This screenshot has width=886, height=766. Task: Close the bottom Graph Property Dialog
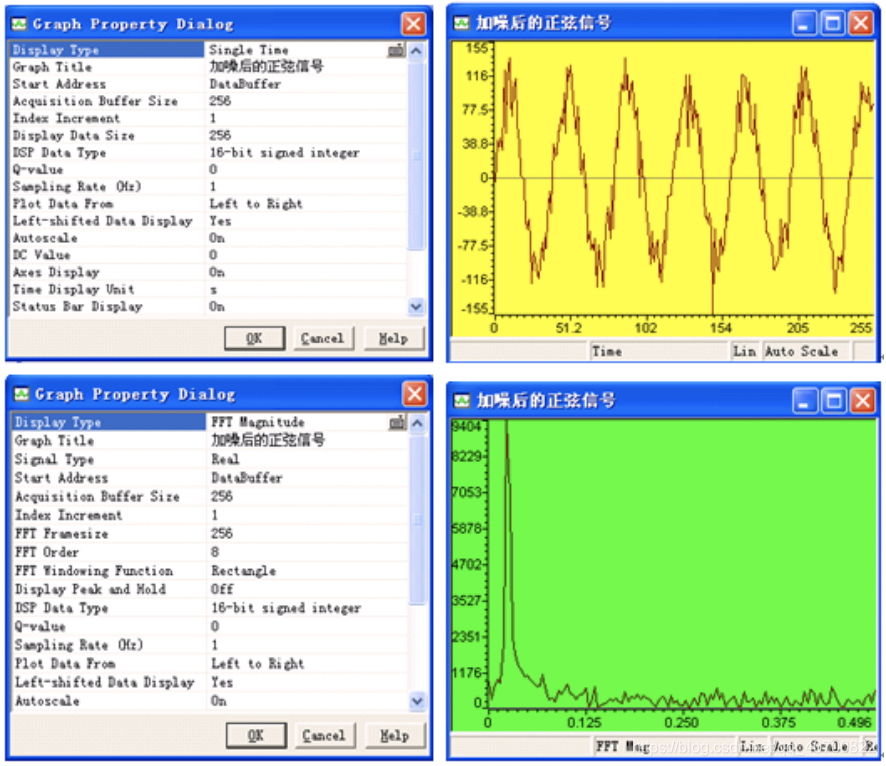(x=415, y=394)
